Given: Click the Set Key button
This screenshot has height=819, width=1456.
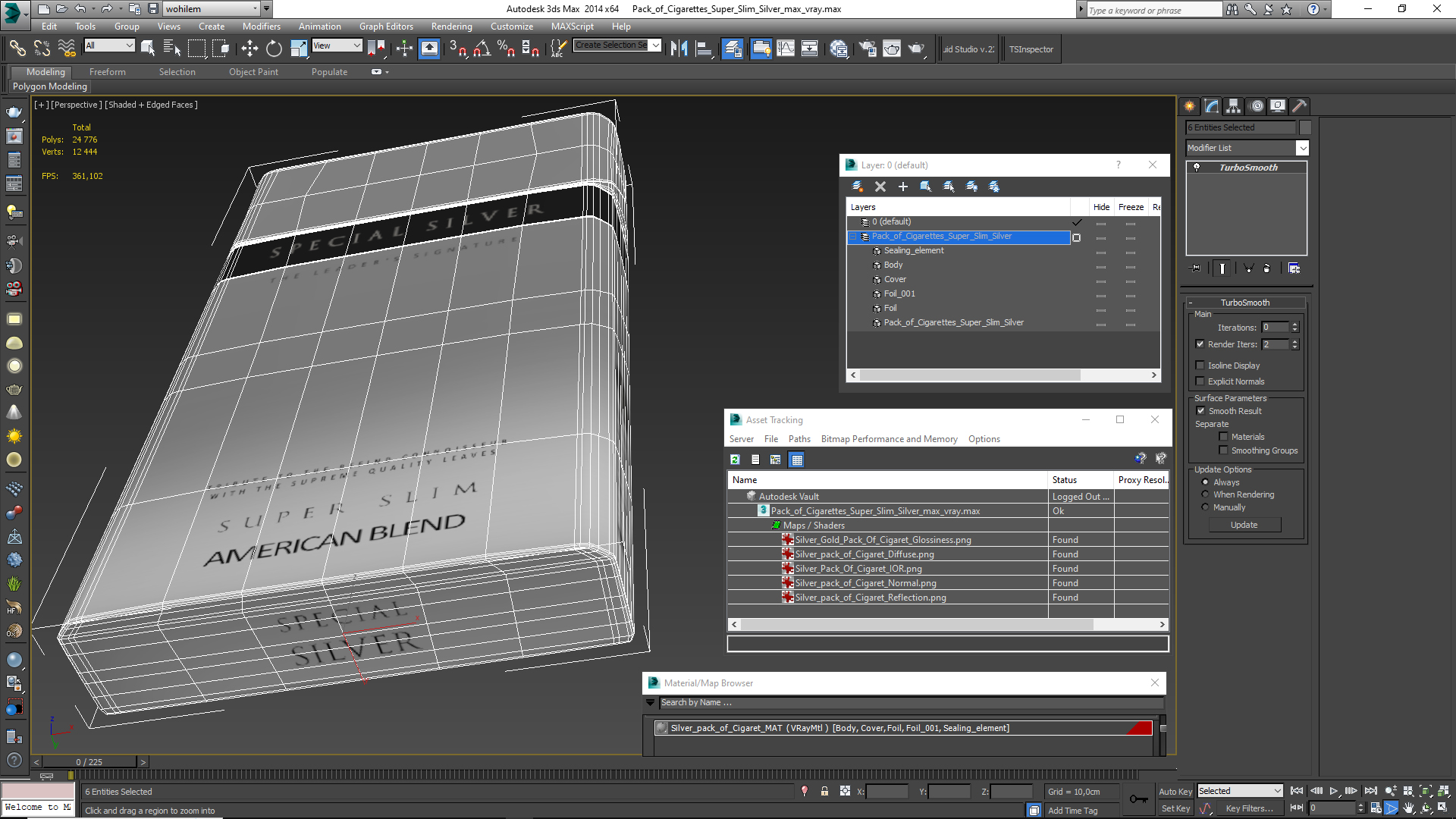Looking at the screenshot, I should coord(1175,808).
